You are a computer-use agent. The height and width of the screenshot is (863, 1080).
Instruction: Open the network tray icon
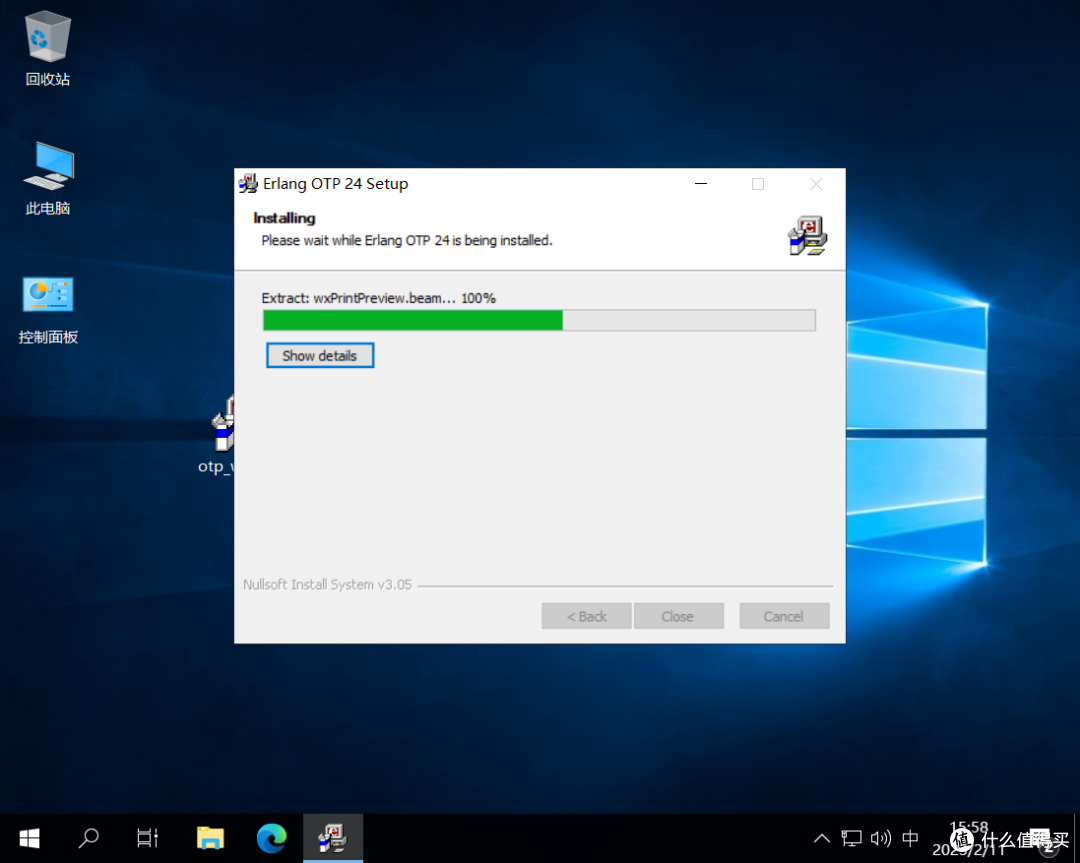coord(851,838)
